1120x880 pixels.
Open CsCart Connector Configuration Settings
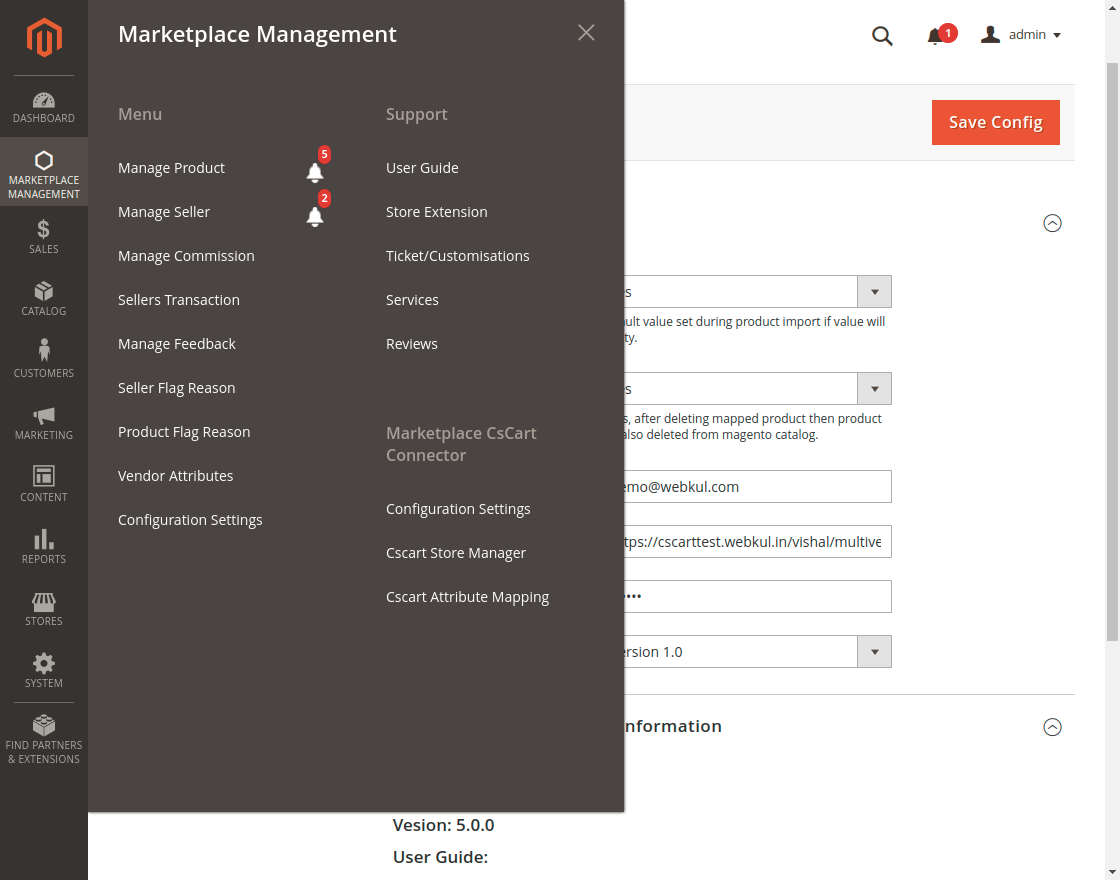click(x=458, y=509)
